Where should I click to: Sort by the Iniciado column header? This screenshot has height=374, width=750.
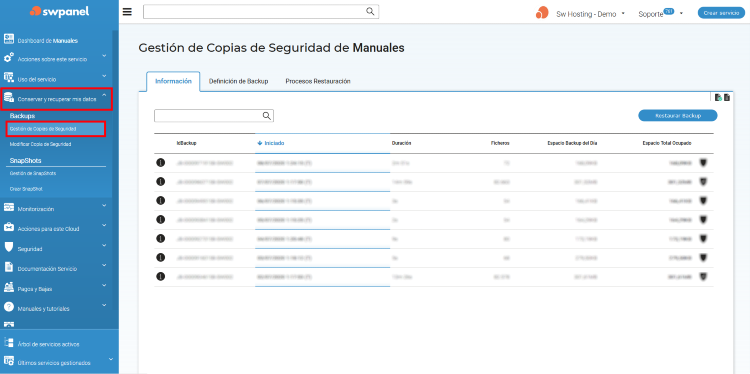(x=271, y=143)
